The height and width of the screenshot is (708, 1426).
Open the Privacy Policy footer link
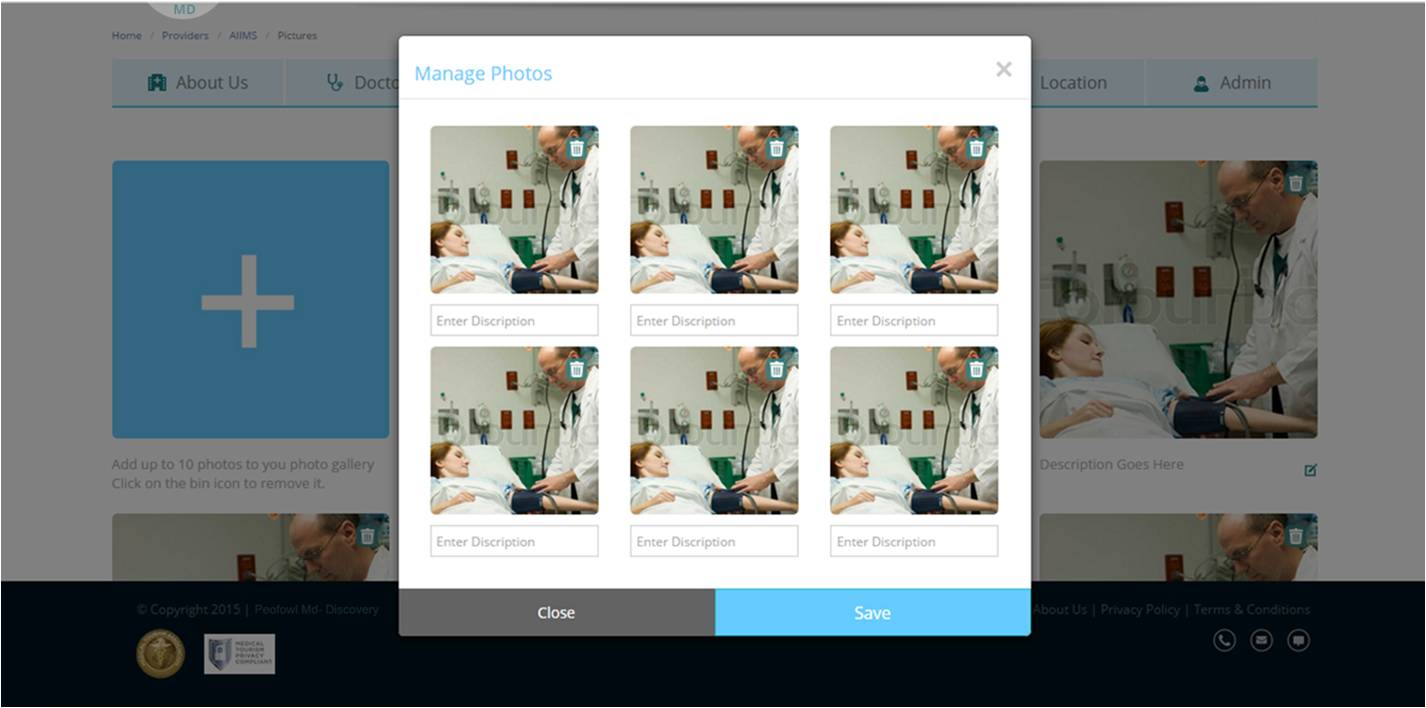click(x=1140, y=609)
